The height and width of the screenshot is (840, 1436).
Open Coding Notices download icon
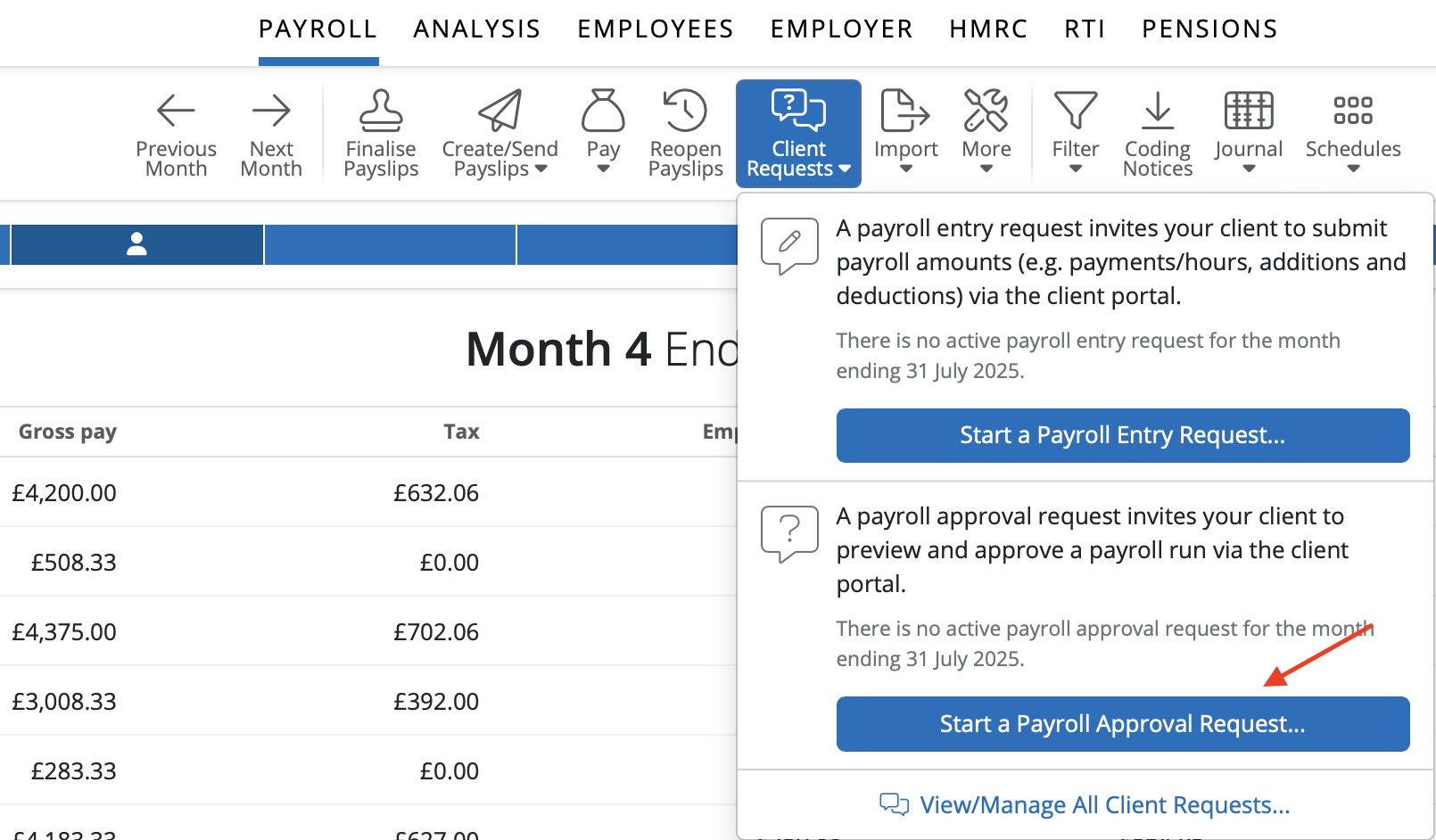(1158, 111)
